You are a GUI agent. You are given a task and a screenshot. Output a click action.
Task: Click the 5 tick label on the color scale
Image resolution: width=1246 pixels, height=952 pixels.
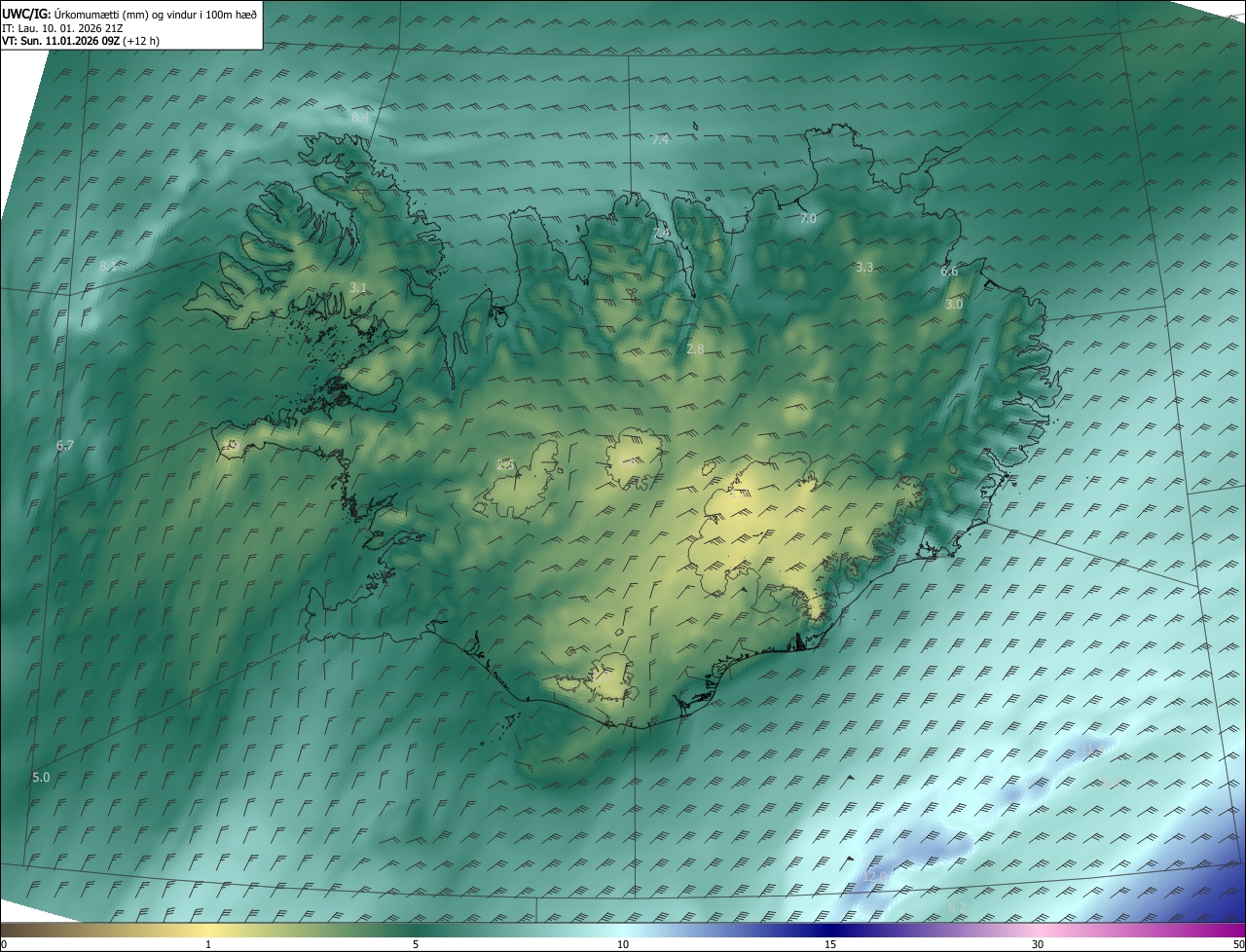[416, 944]
